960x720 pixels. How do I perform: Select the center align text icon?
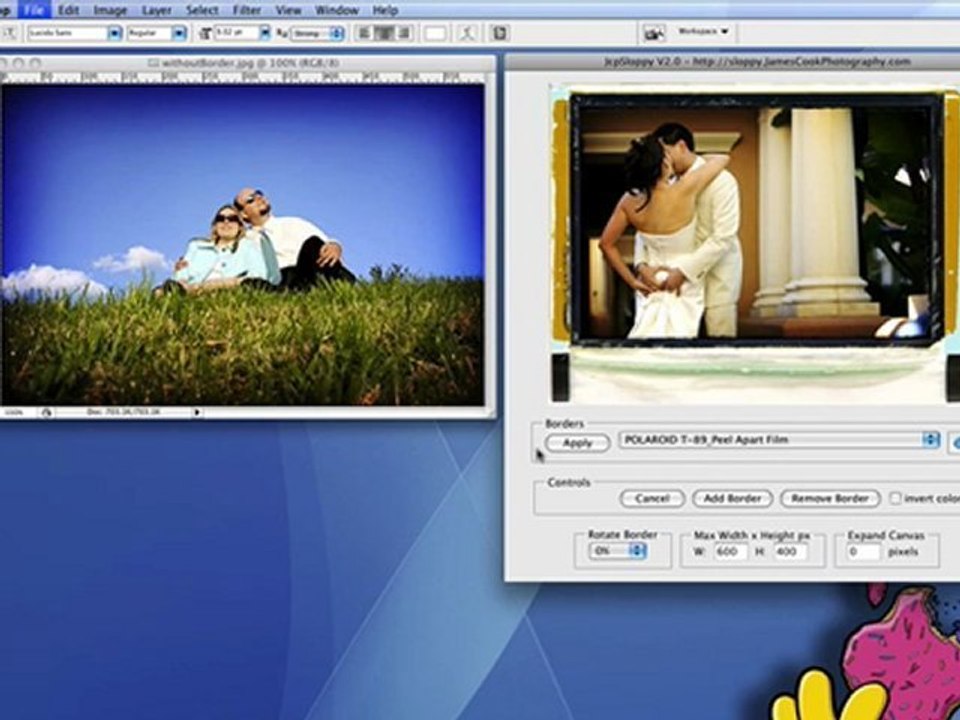coord(384,33)
